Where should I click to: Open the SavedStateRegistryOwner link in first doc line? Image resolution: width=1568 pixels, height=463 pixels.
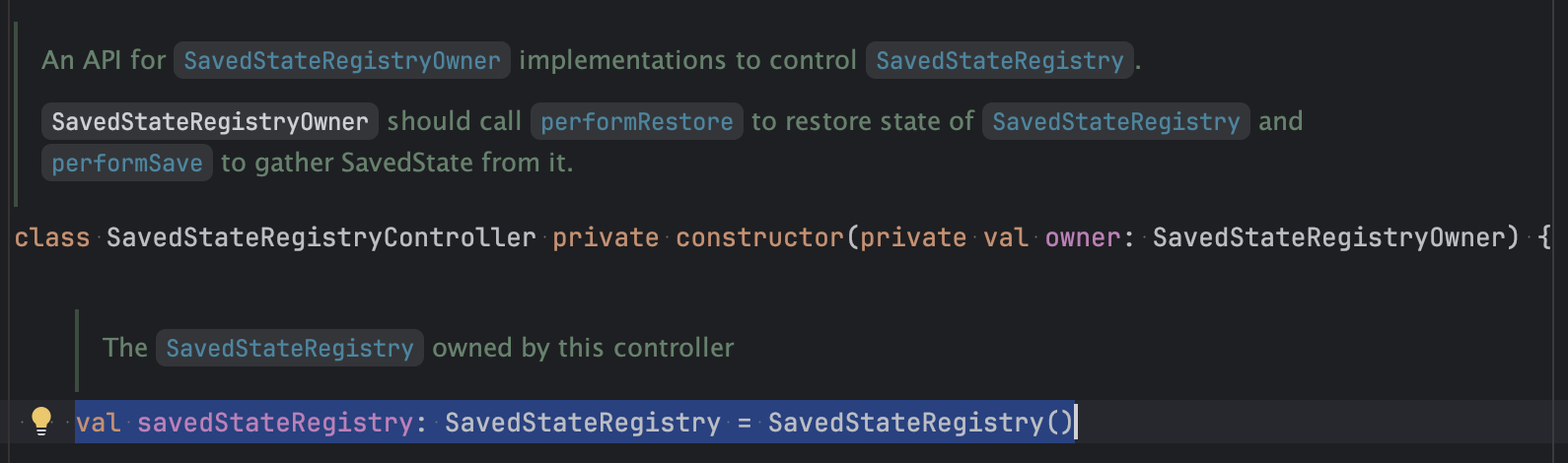coord(342,60)
